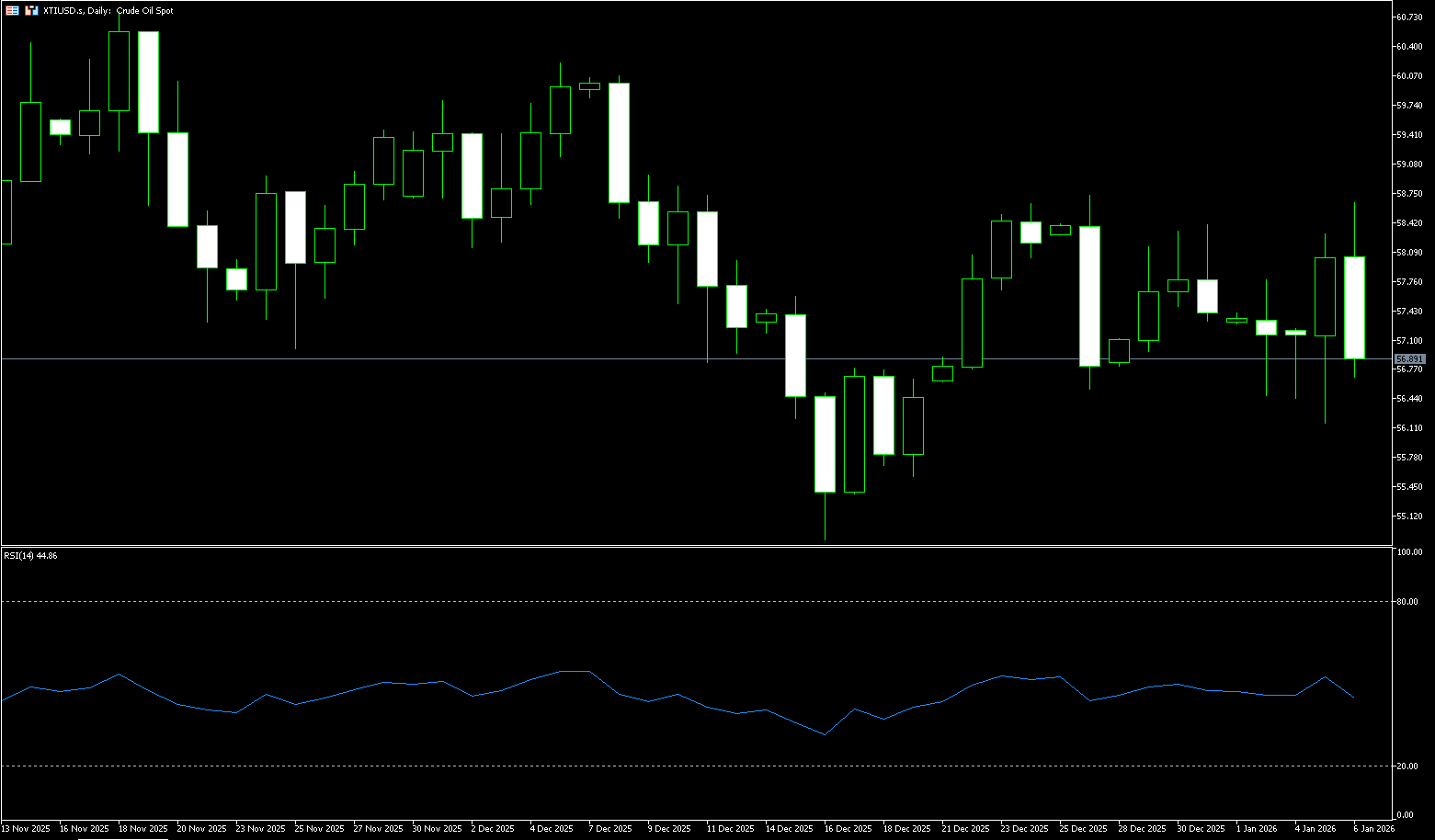Click the 16 Dec 2025 date label
The height and width of the screenshot is (840, 1435).
click(x=848, y=829)
